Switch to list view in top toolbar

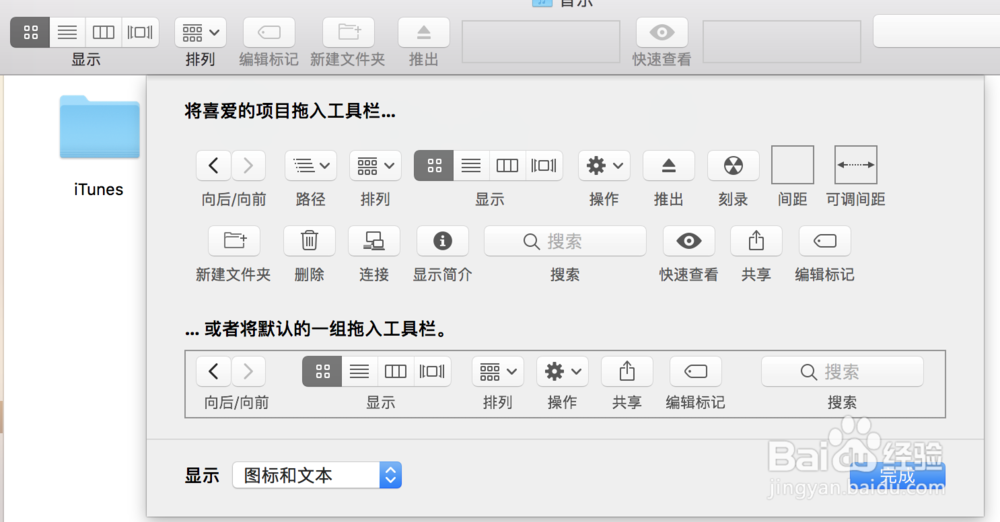(67, 32)
